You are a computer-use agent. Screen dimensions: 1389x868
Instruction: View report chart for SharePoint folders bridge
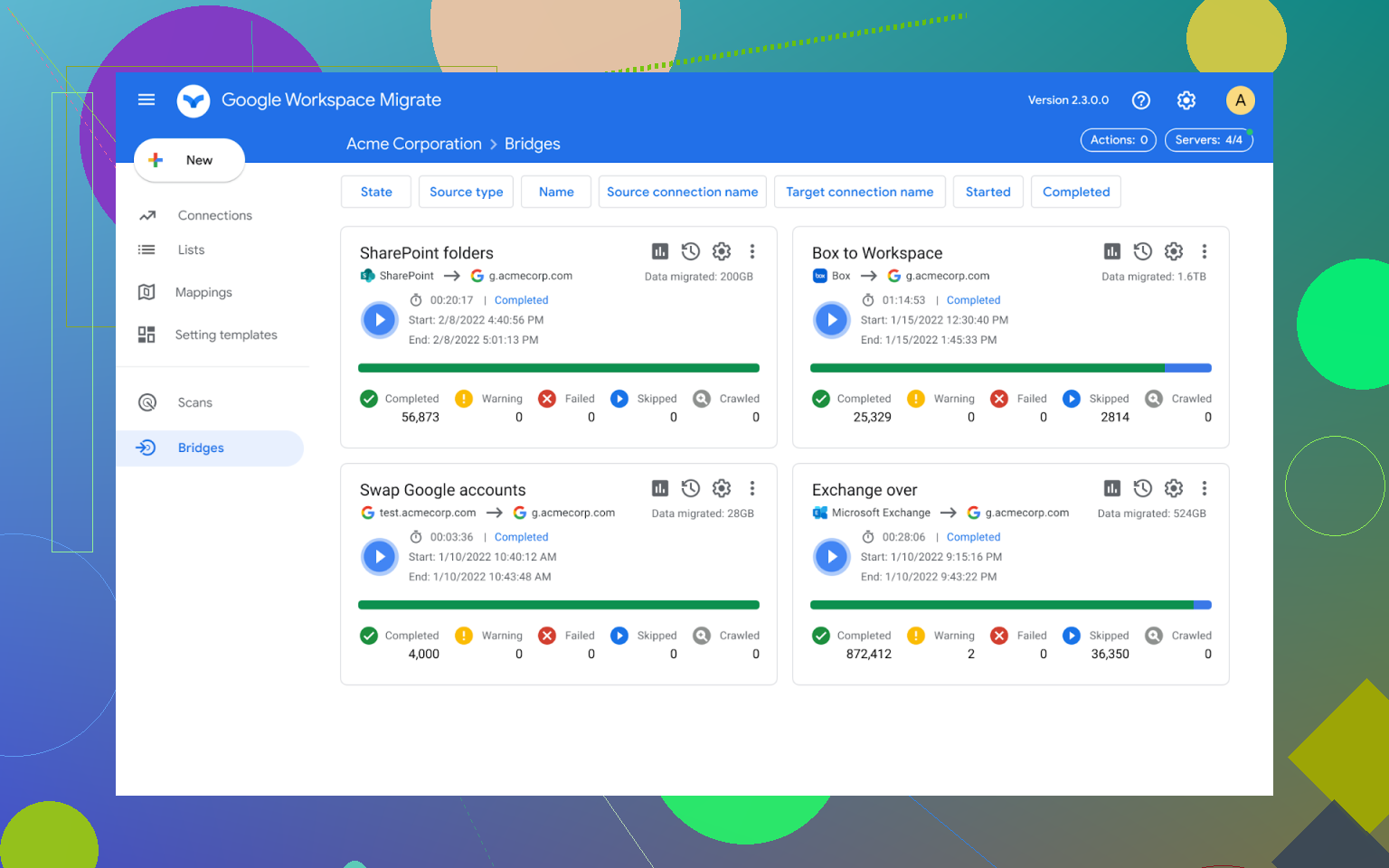pyautogui.click(x=660, y=251)
